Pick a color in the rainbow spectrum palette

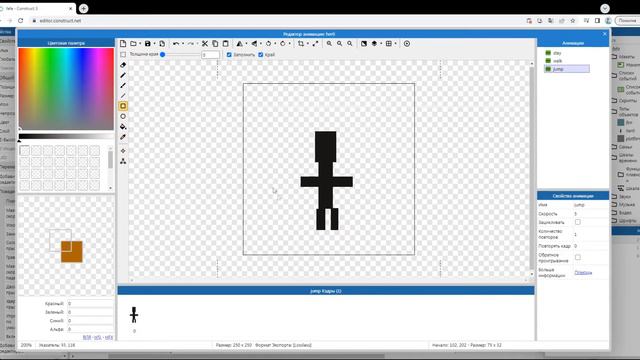coord(66,89)
